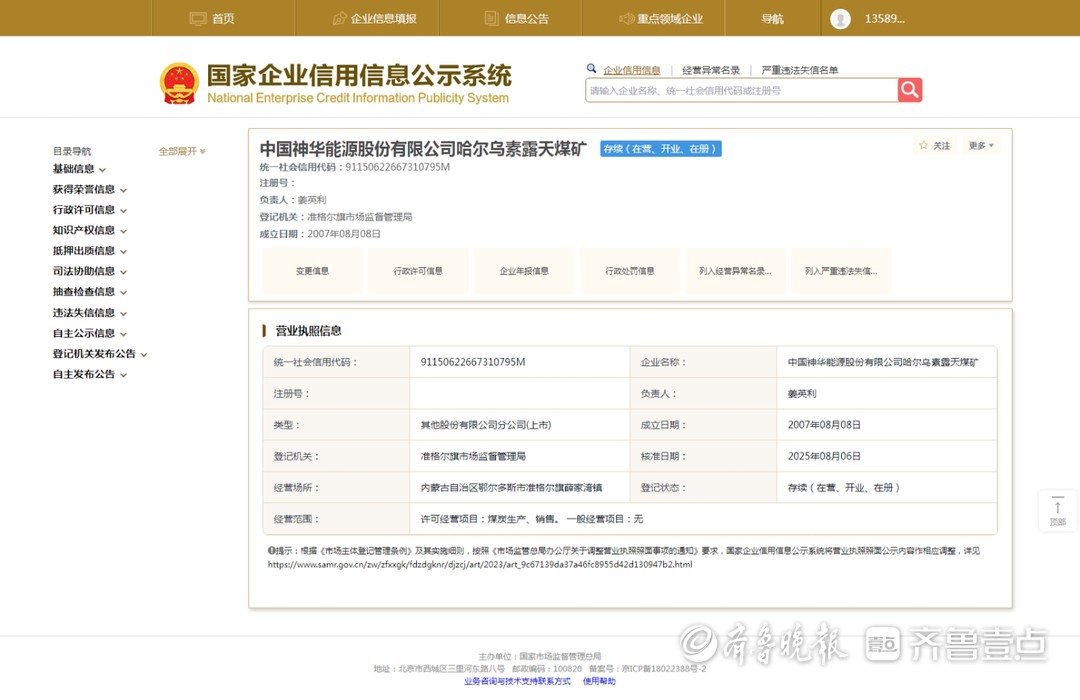Click the red search magnifier button

910,90
